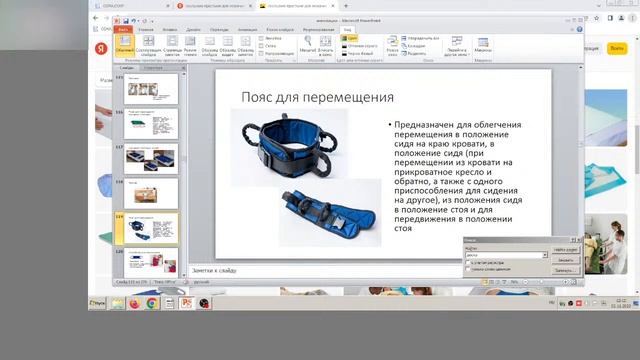This screenshot has width=640, height=360.
Task: Click Закрыть button in Find dialog
Action: pos(565,260)
